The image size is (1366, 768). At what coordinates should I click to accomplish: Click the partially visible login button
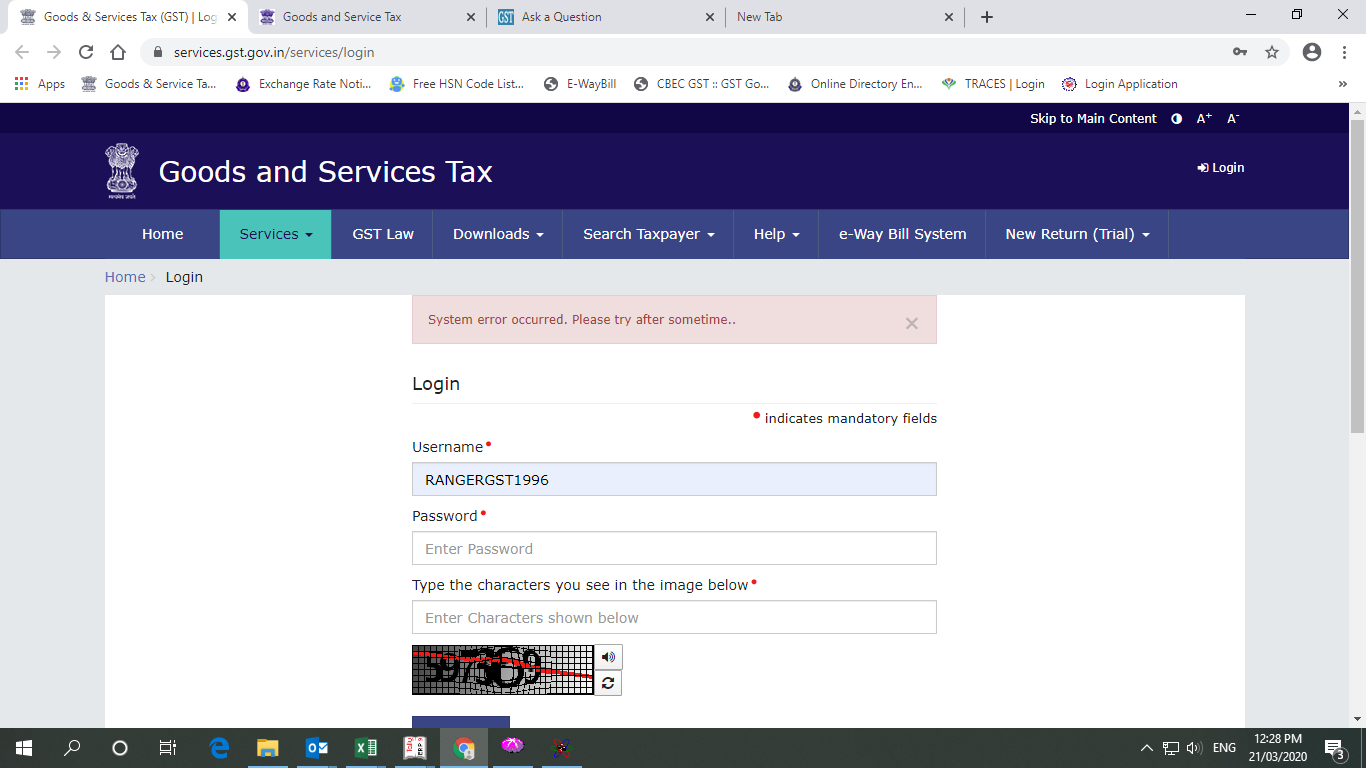[461, 722]
